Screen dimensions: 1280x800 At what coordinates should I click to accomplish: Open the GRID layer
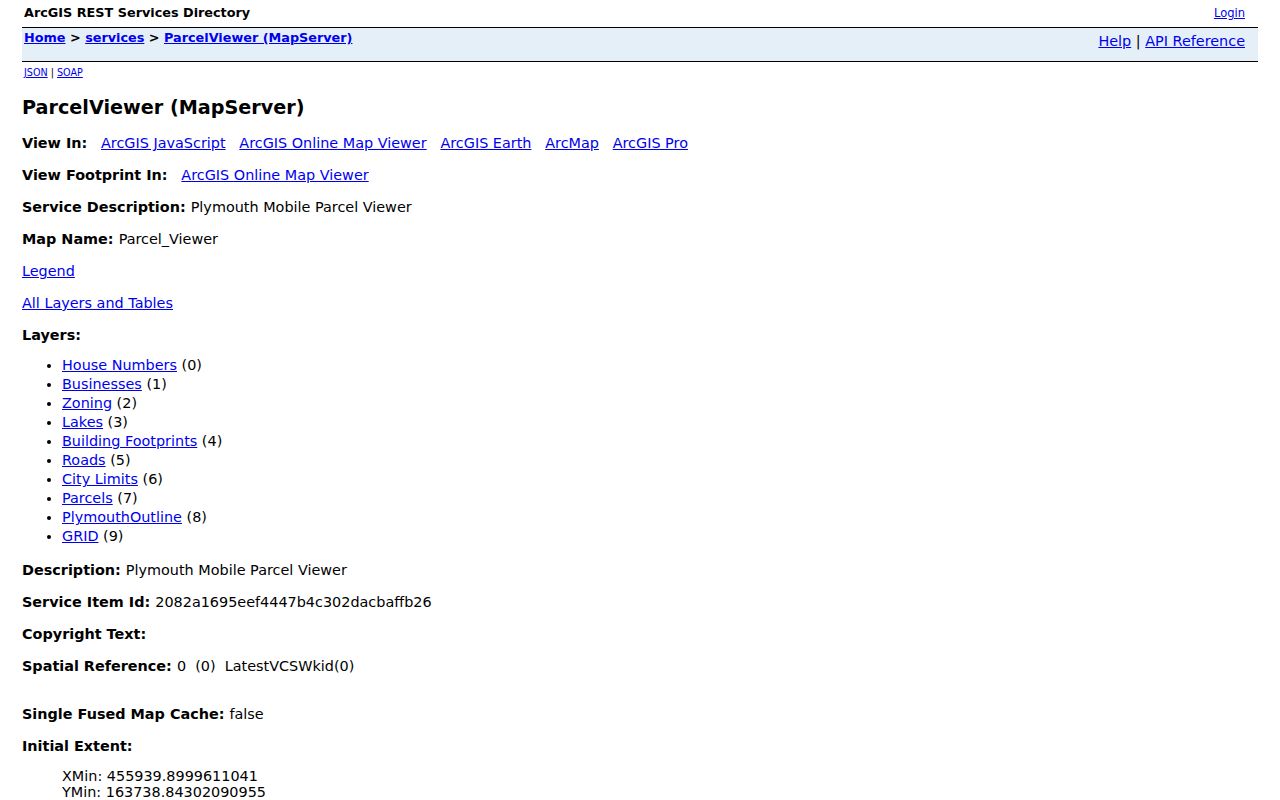pos(80,536)
